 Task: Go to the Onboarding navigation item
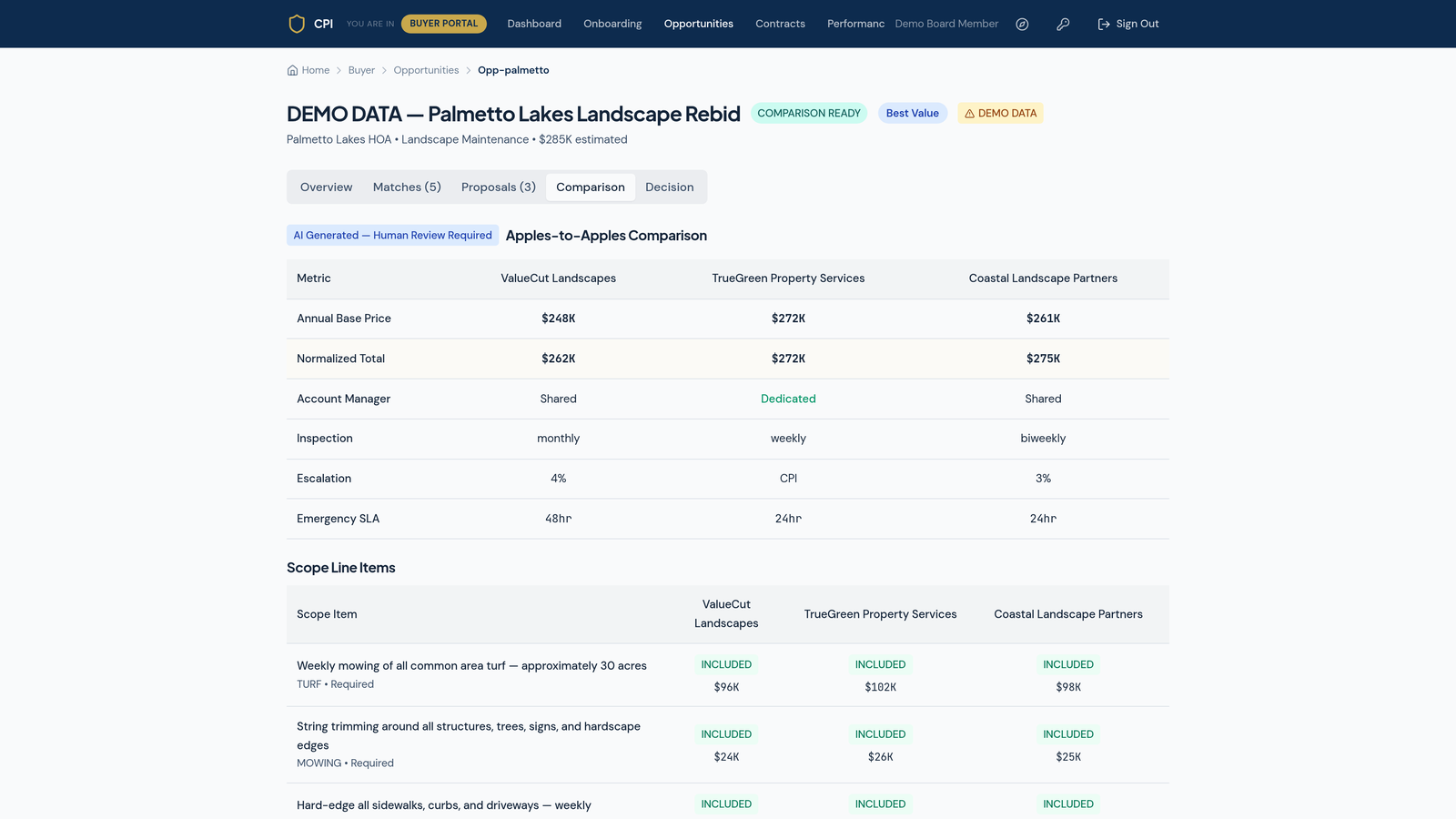pyautogui.click(x=612, y=24)
